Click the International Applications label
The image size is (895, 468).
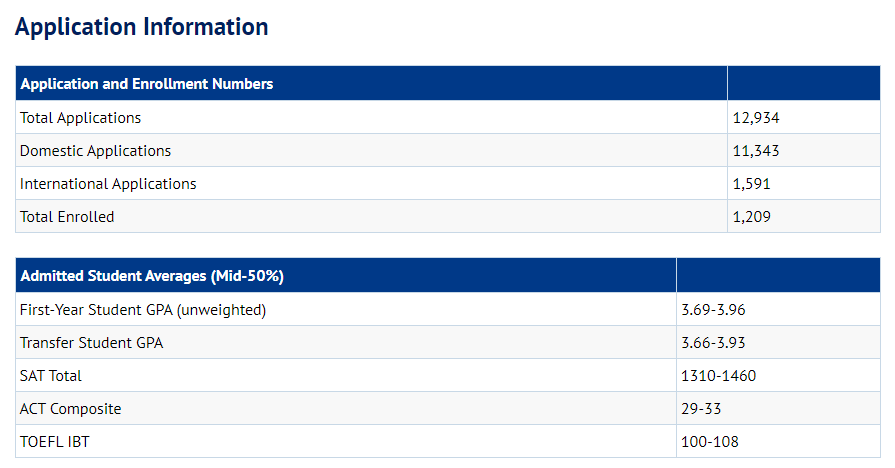pos(108,184)
